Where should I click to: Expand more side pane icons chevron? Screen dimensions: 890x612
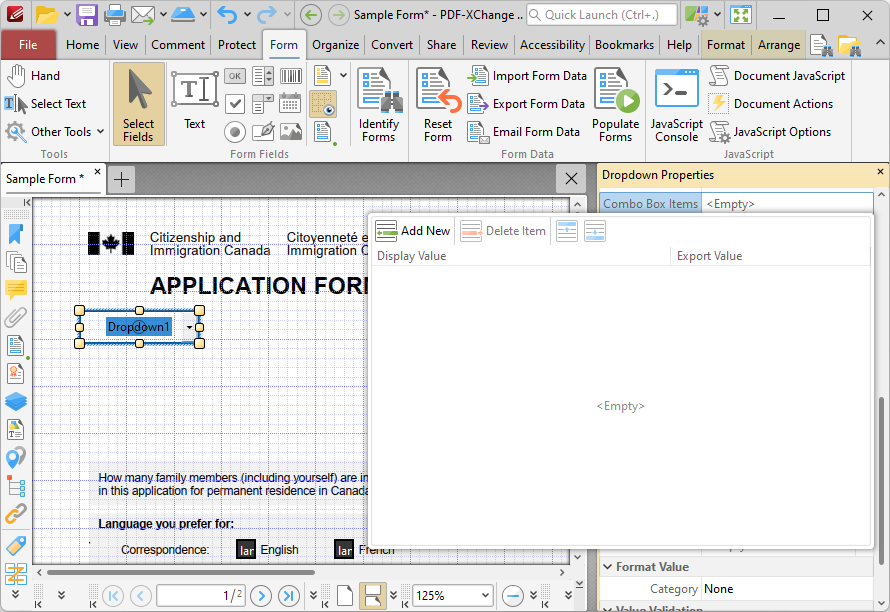pyautogui.click(x=16, y=594)
